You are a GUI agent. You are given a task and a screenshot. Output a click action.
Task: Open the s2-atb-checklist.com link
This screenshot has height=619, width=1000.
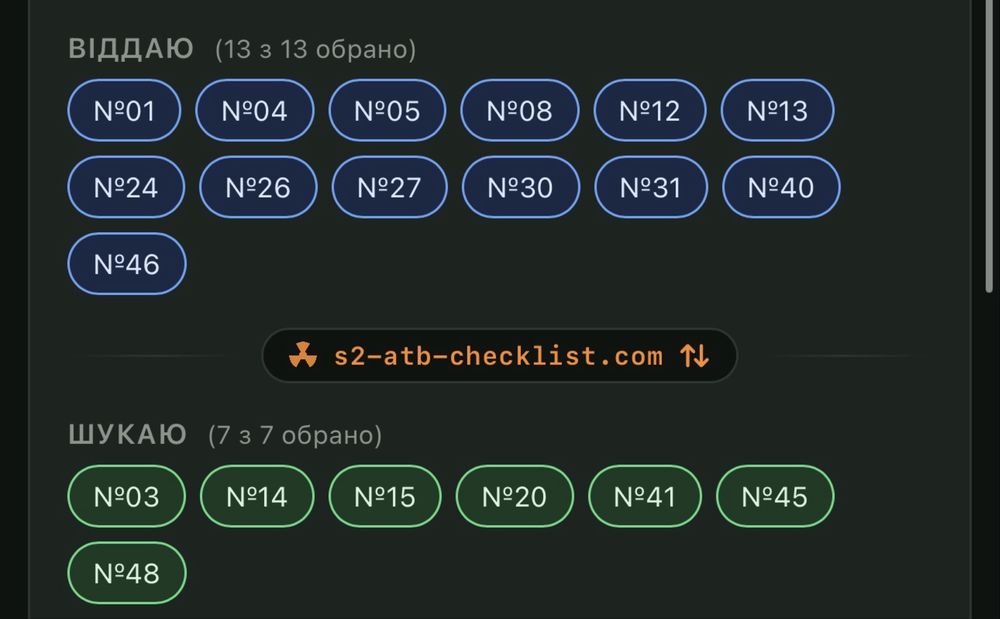498,356
